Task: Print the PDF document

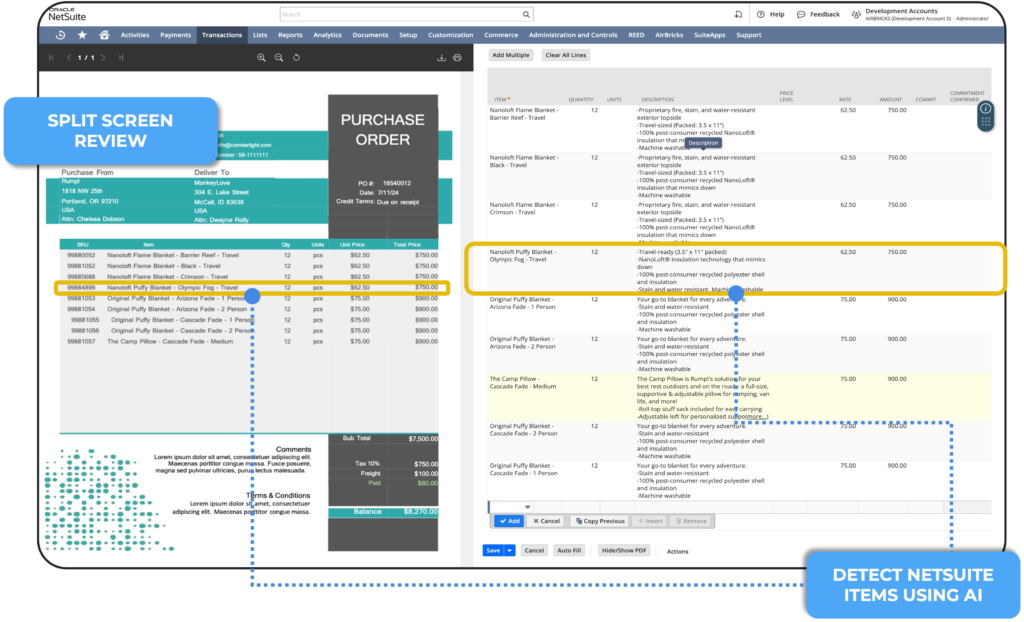Action: tap(458, 57)
